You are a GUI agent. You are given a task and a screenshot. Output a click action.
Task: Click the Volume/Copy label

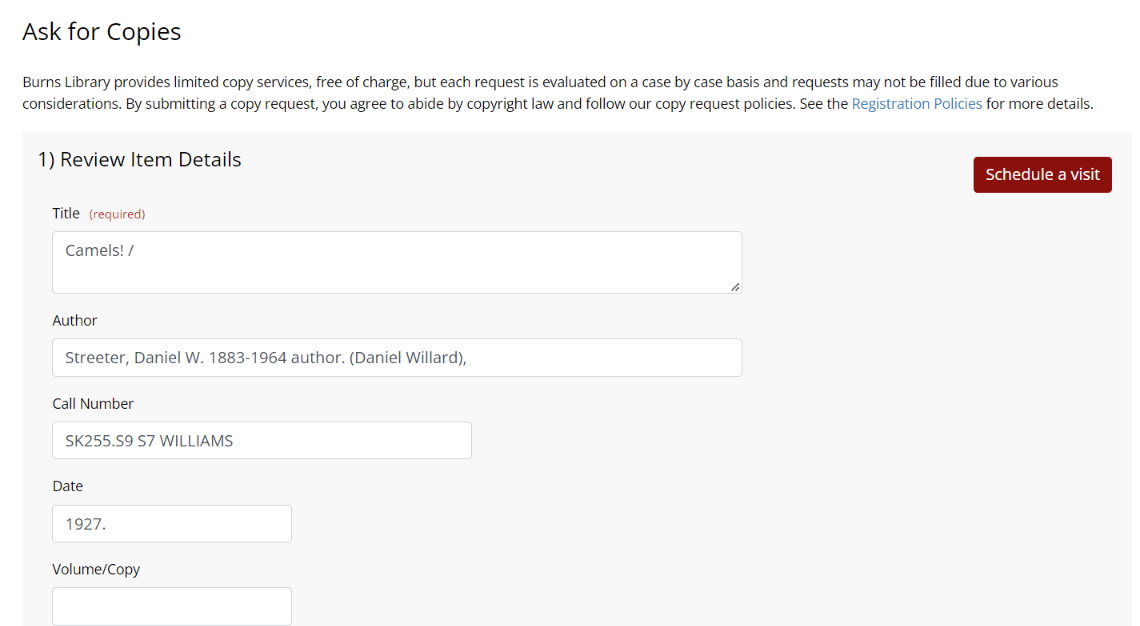click(x=96, y=569)
